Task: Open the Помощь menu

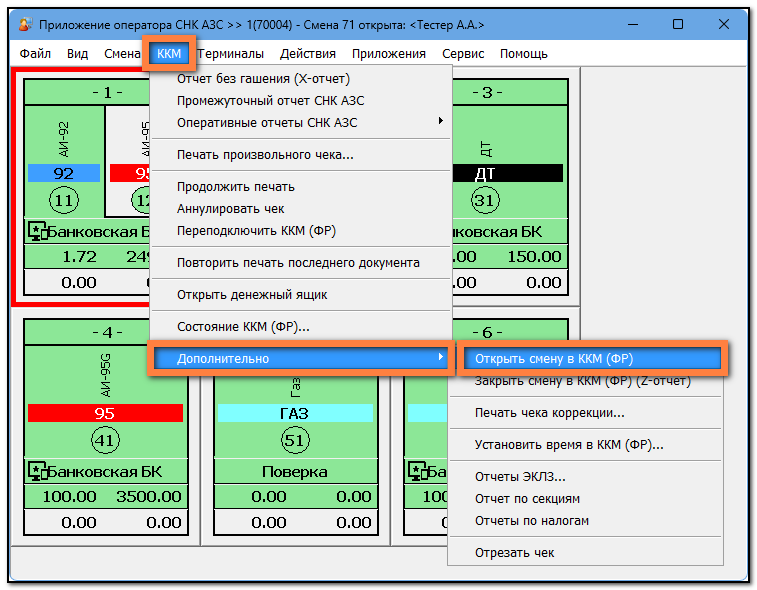Action: 524,54
